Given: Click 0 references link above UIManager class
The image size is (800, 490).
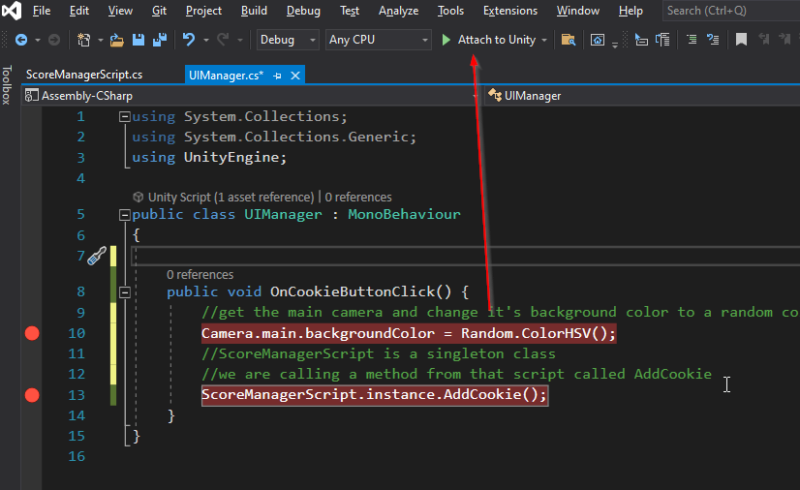Looking at the screenshot, I should [x=358, y=197].
